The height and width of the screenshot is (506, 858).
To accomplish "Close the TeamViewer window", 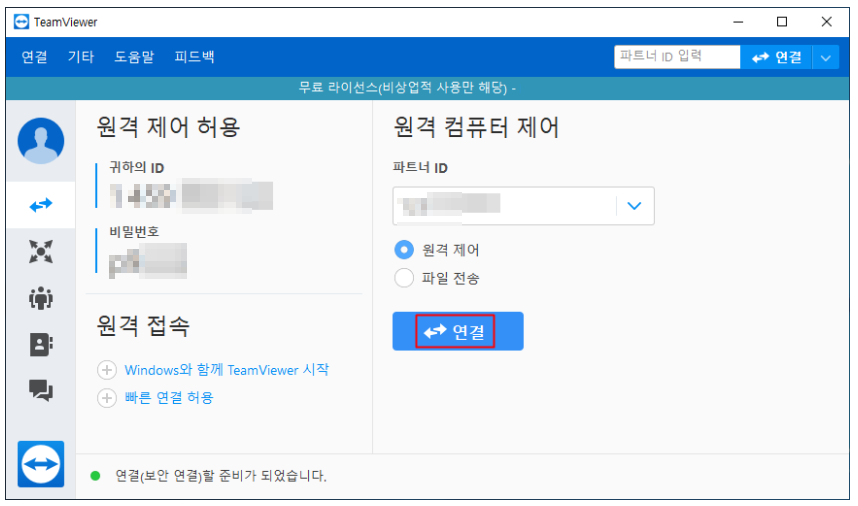I will pos(826,22).
